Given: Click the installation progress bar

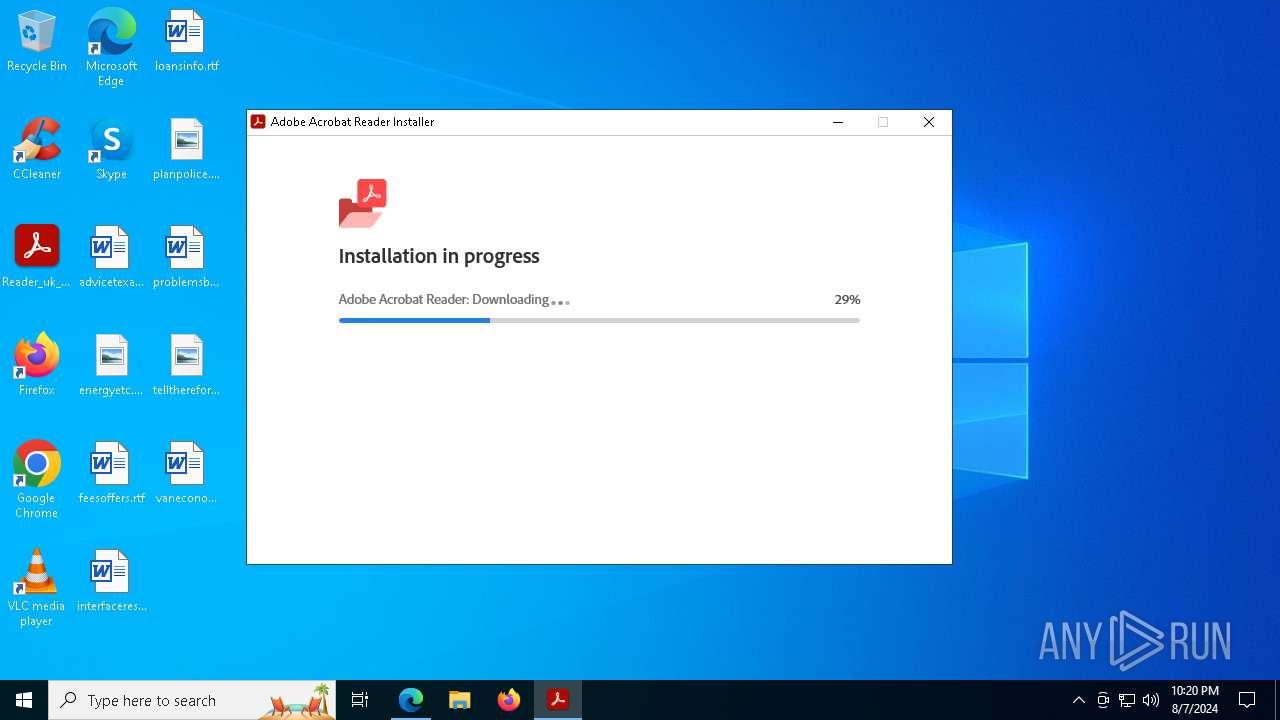Looking at the screenshot, I should click(x=599, y=320).
